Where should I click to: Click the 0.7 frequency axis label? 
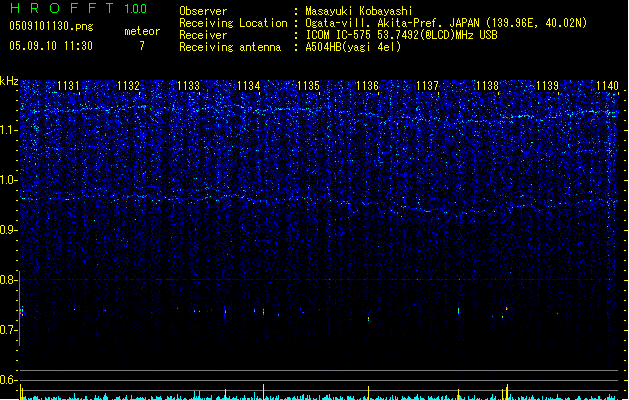(x=9, y=329)
